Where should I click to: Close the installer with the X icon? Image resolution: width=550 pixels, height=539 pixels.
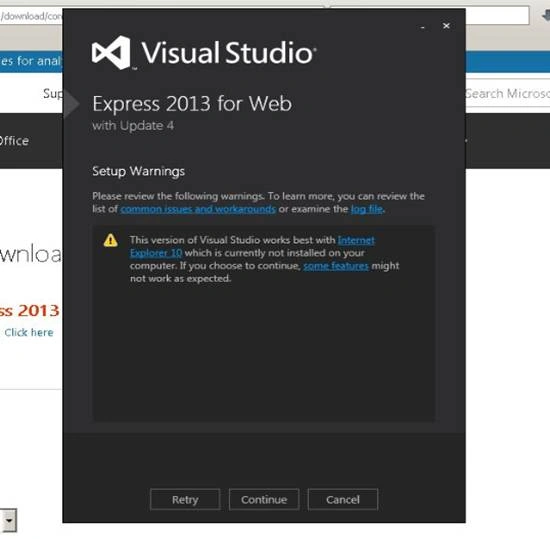click(446, 26)
